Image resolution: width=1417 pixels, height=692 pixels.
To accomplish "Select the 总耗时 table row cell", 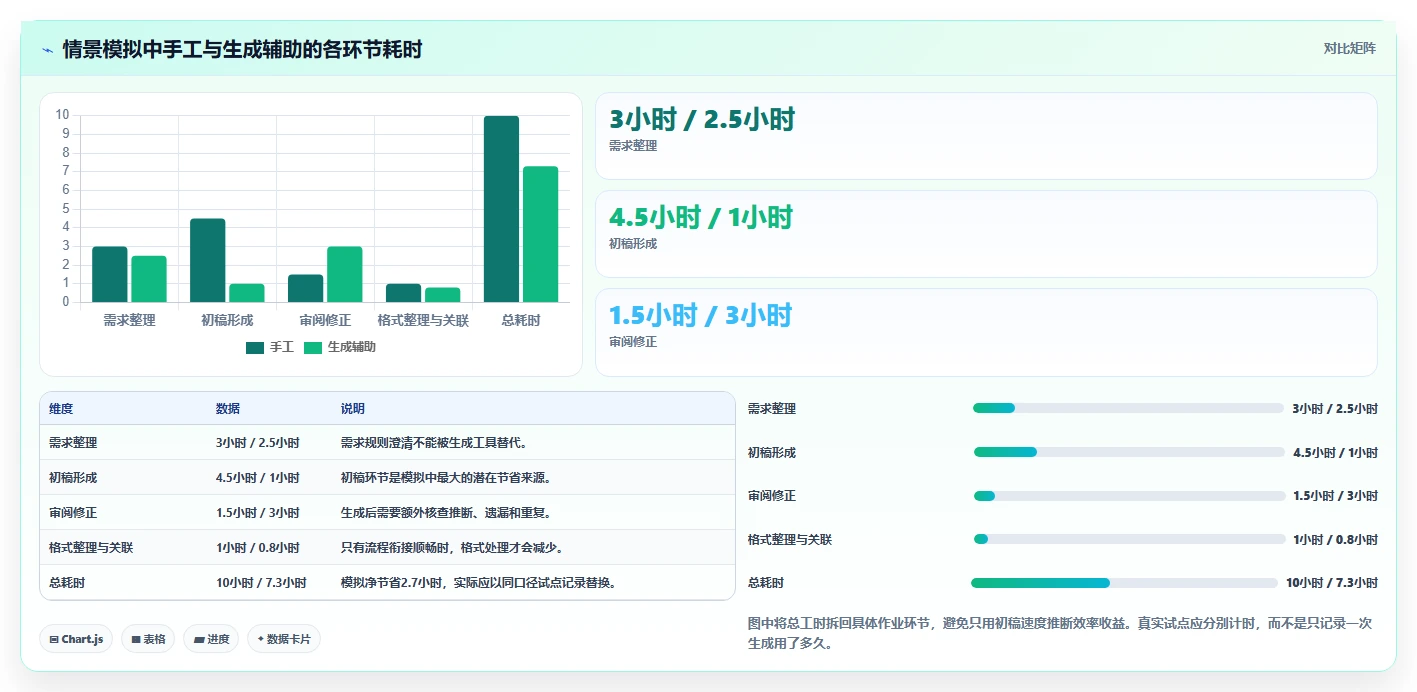I will (67, 583).
